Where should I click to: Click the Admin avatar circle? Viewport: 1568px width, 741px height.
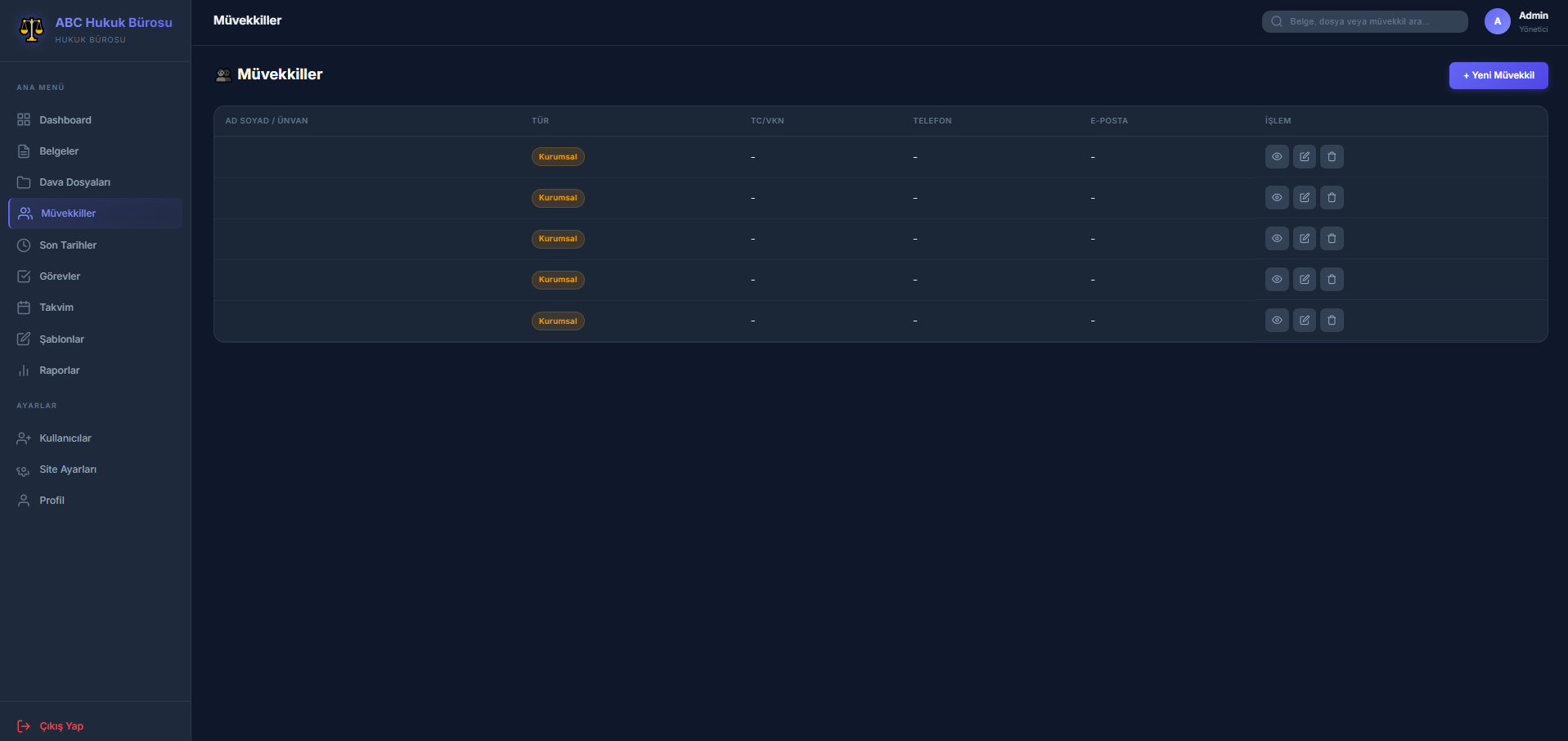(x=1498, y=21)
